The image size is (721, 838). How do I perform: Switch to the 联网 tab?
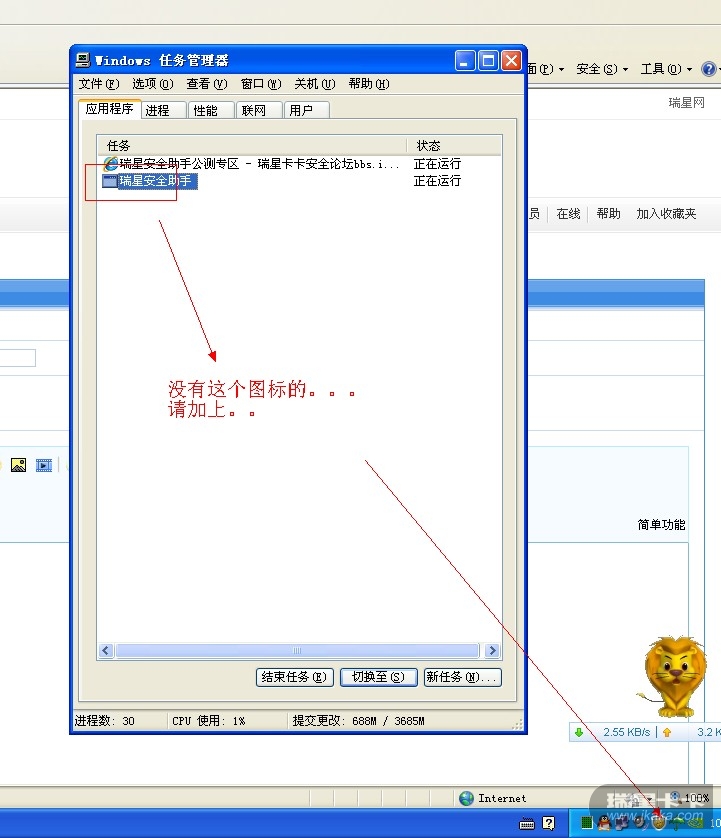pos(259,110)
